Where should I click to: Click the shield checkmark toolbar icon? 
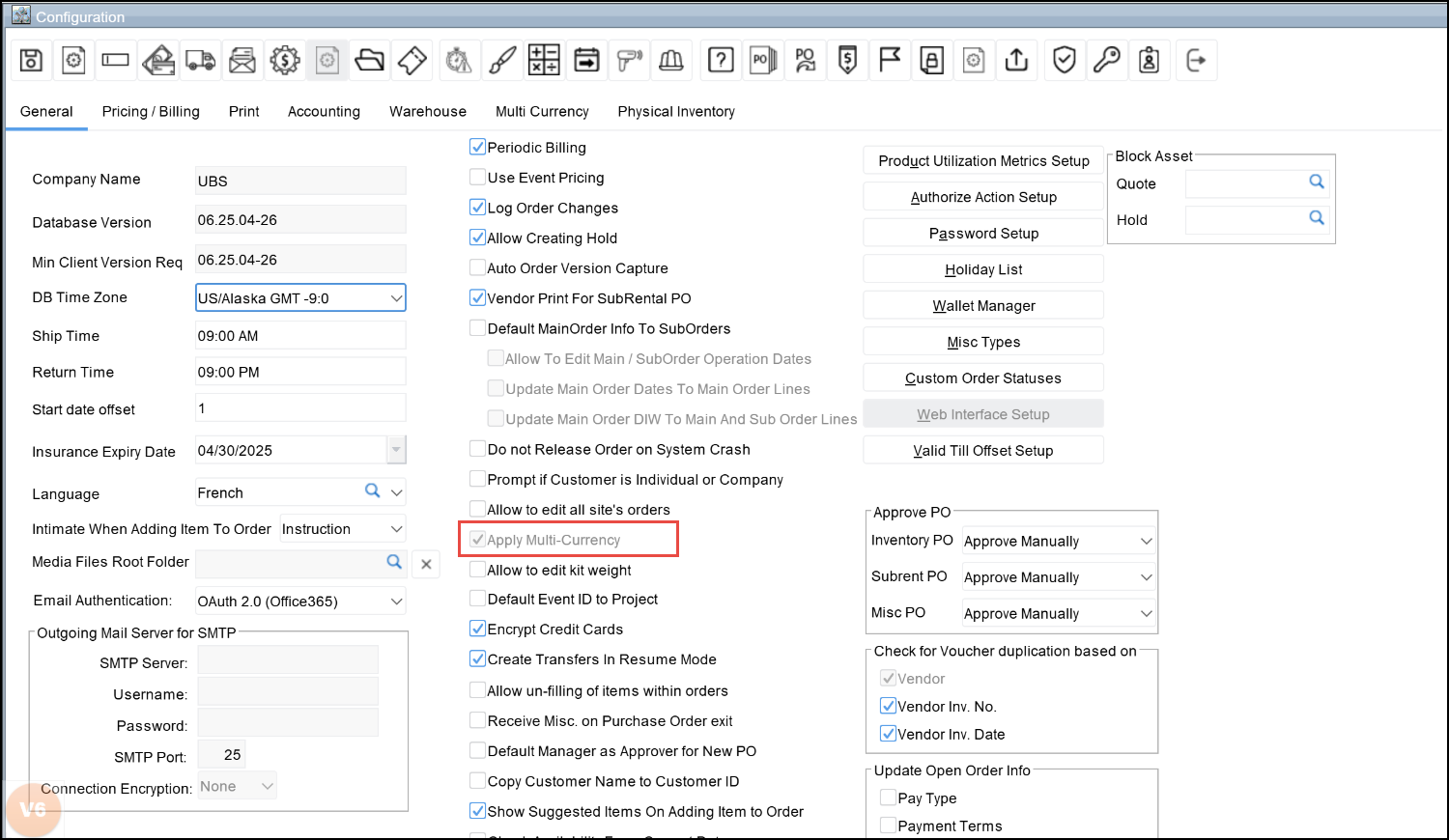pos(1064,61)
